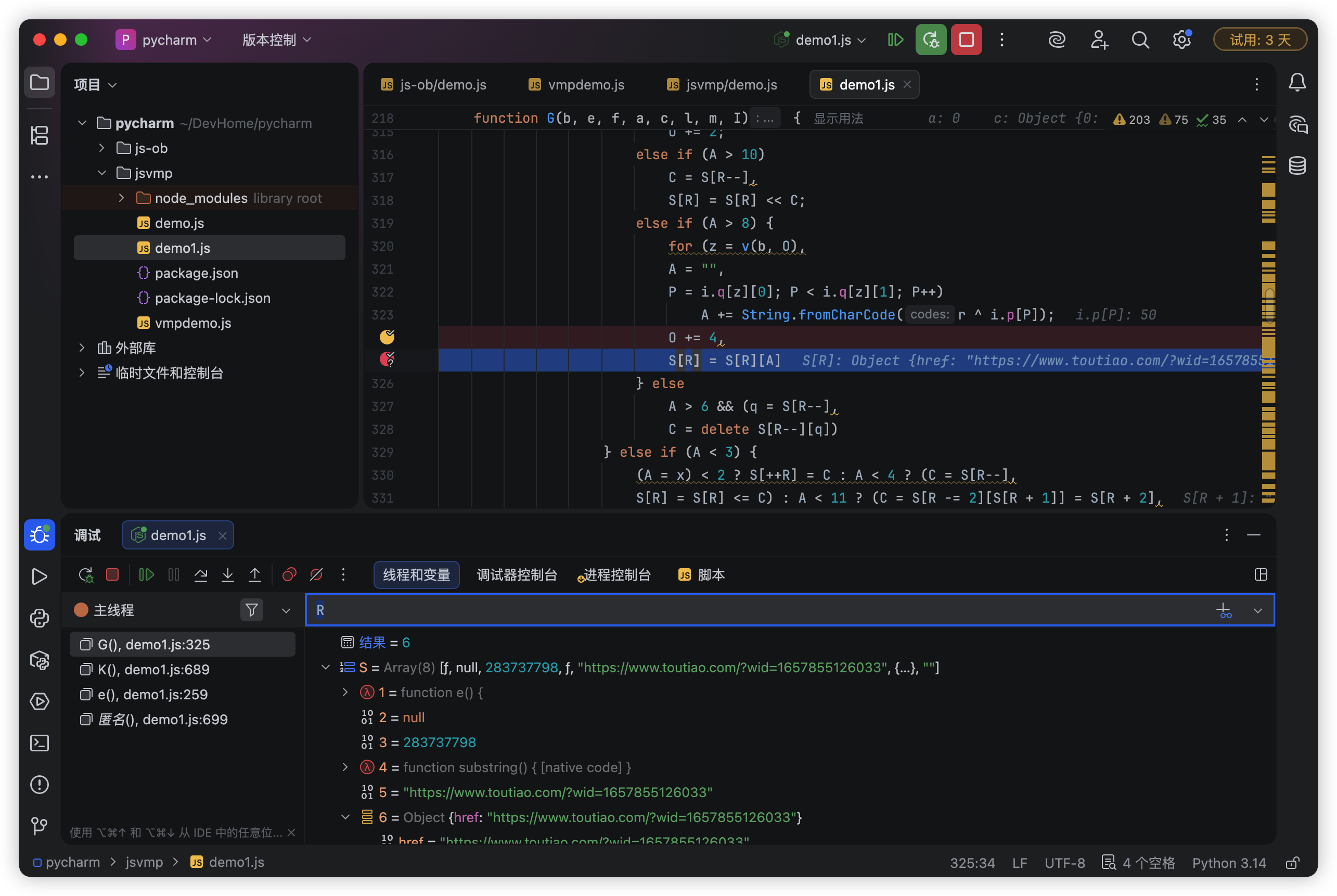Rerun demo1.js debug session icon
The image size is (1337, 896).
point(86,574)
